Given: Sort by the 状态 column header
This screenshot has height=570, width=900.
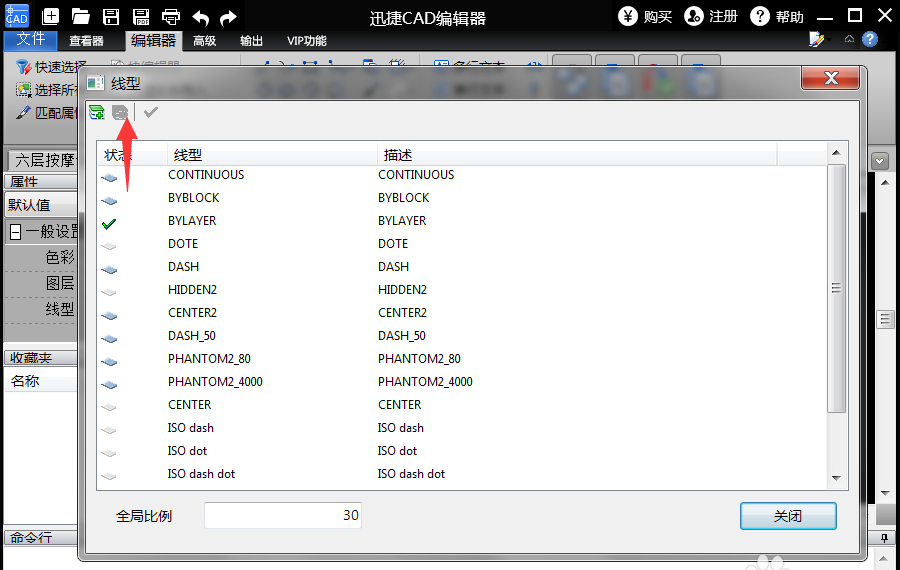Looking at the screenshot, I should coord(133,154).
